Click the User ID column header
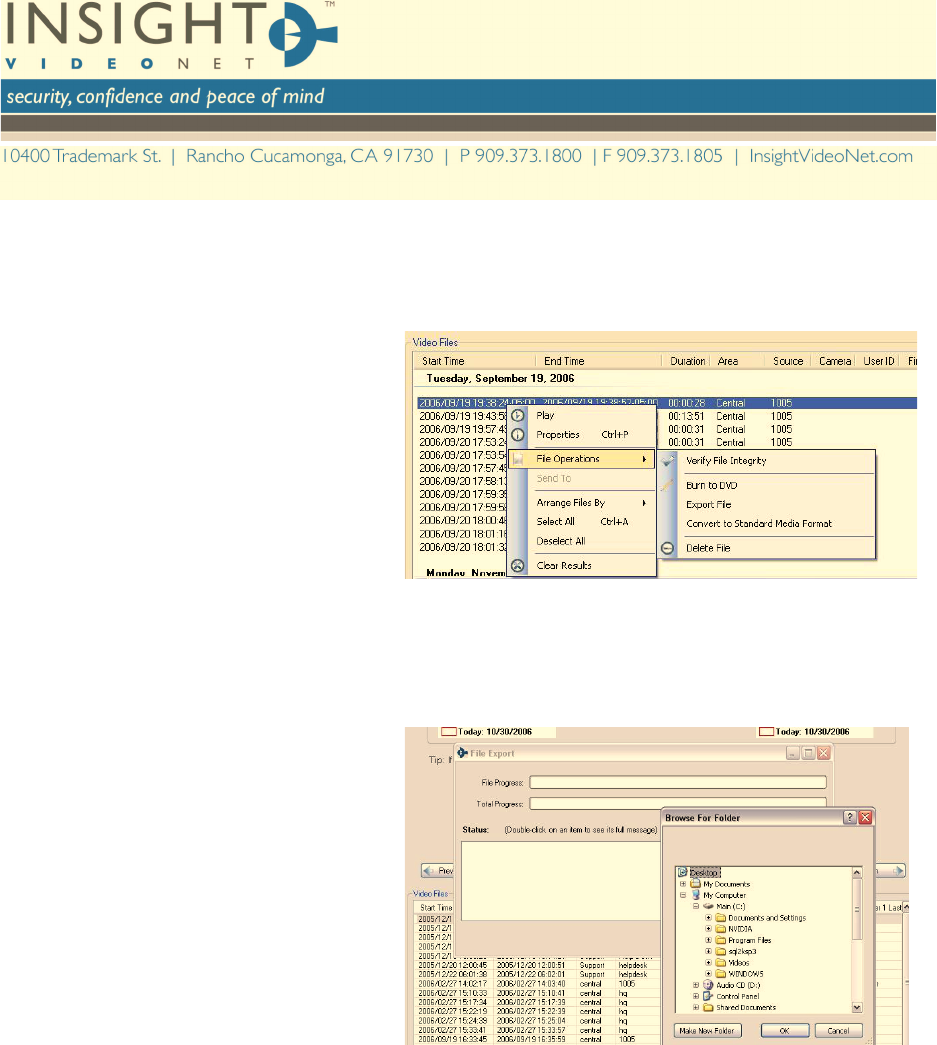Image resolution: width=937 pixels, height=1045 pixels. [878, 361]
